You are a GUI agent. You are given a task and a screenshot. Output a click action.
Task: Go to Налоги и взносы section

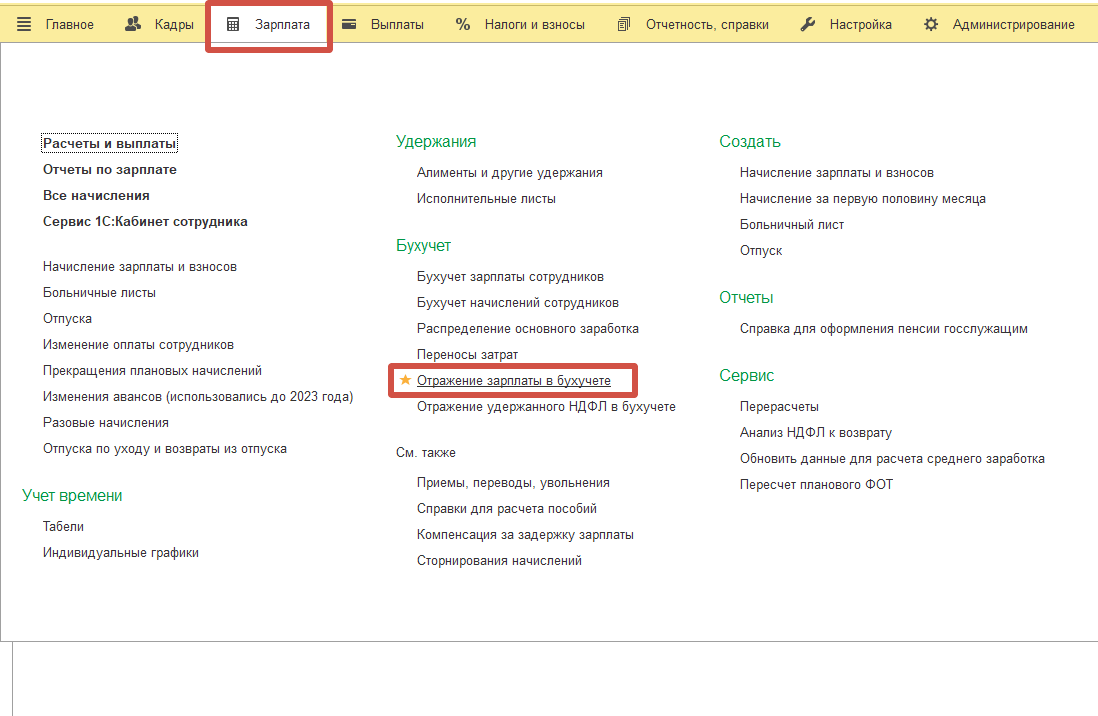coord(534,25)
